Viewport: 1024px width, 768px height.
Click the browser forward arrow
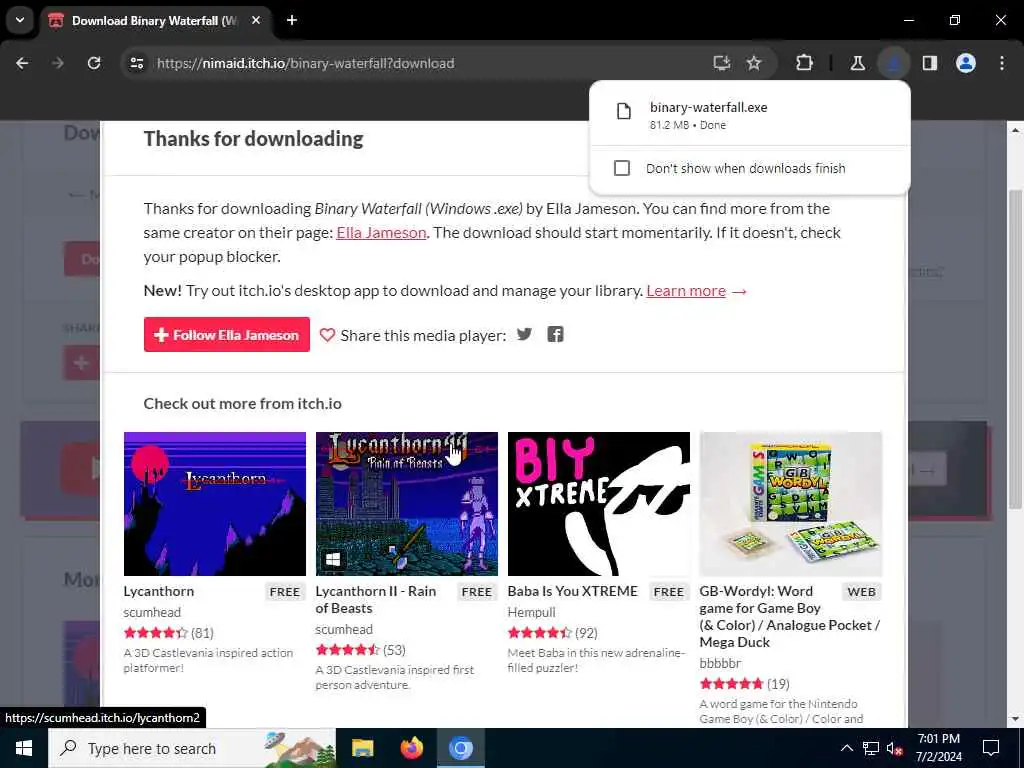pos(57,63)
